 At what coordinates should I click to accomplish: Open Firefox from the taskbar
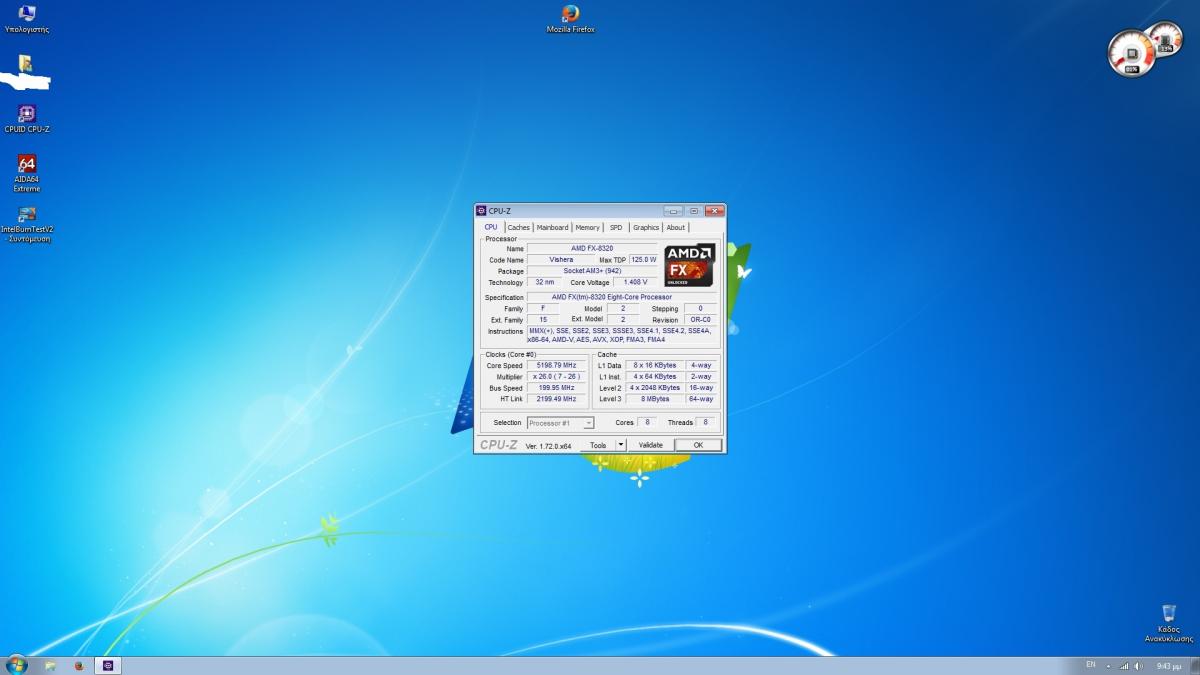[x=79, y=665]
